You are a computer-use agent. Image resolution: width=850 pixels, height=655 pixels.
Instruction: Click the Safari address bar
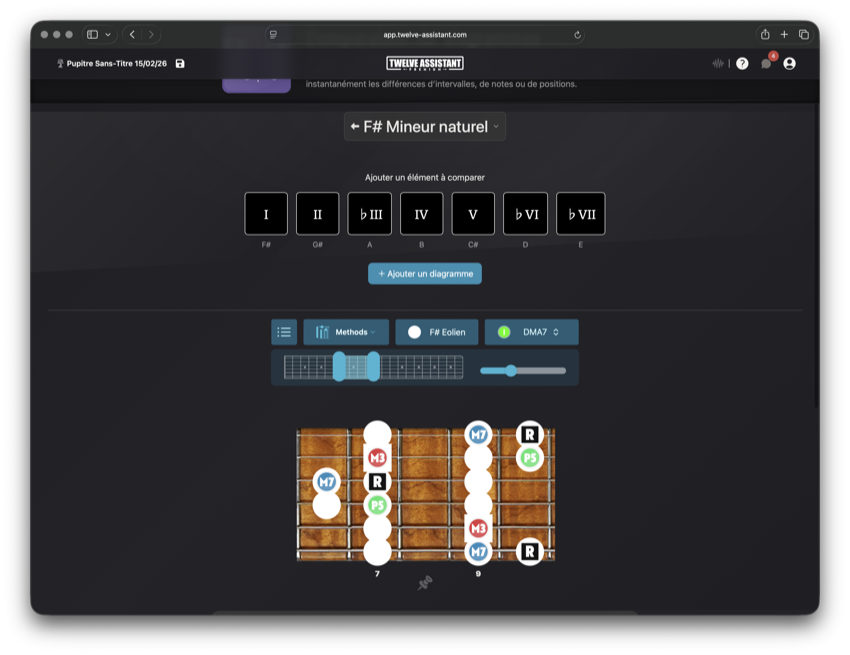(425, 34)
